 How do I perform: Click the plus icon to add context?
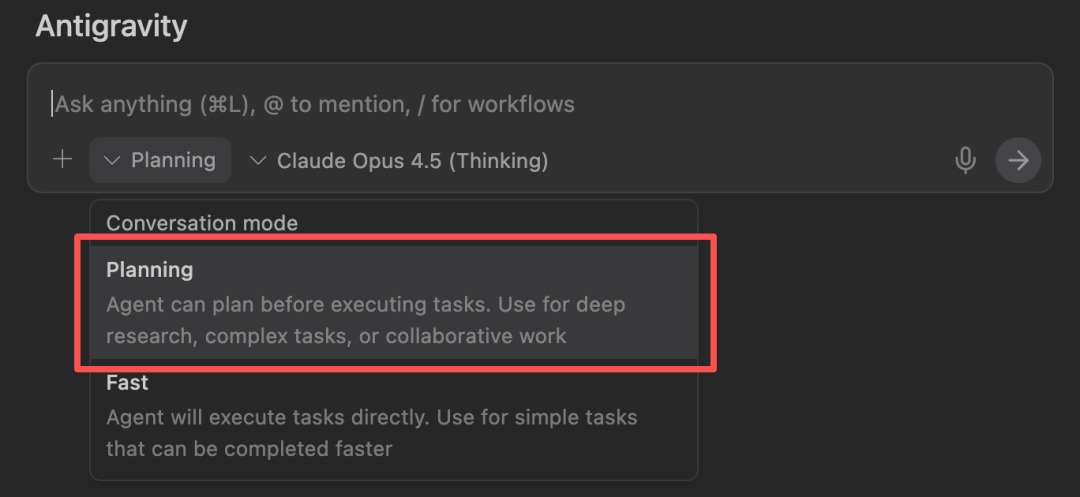point(63,160)
